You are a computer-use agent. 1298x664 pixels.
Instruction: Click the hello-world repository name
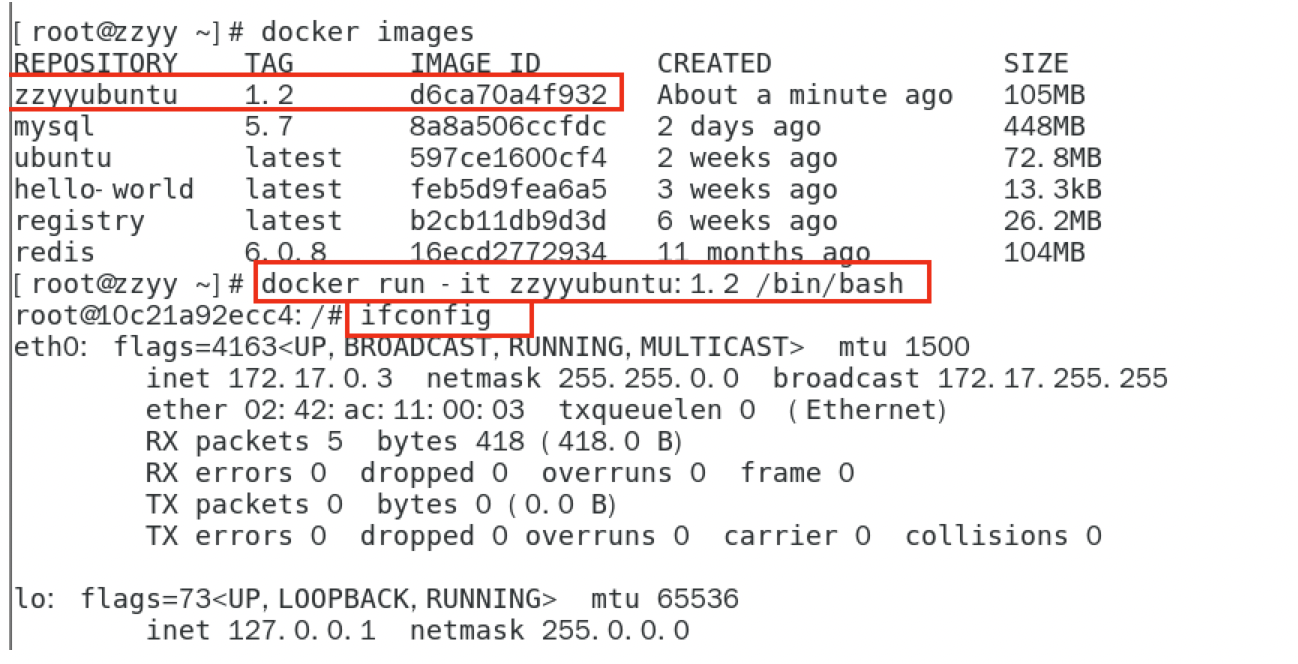tap(104, 189)
